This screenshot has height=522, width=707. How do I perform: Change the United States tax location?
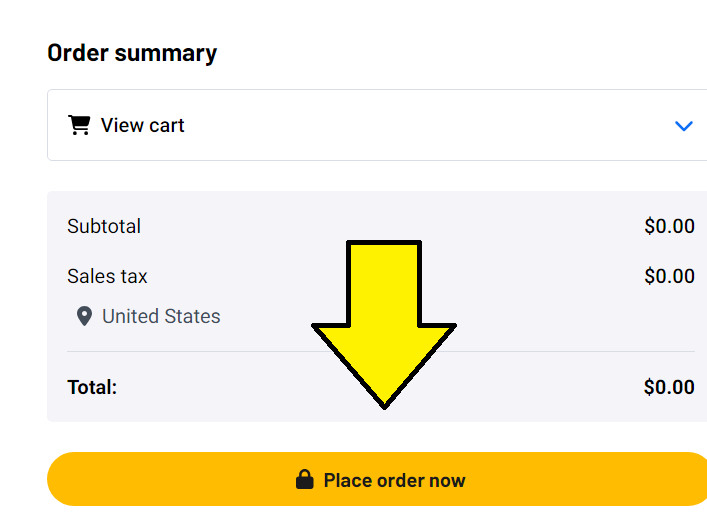[161, 316]
